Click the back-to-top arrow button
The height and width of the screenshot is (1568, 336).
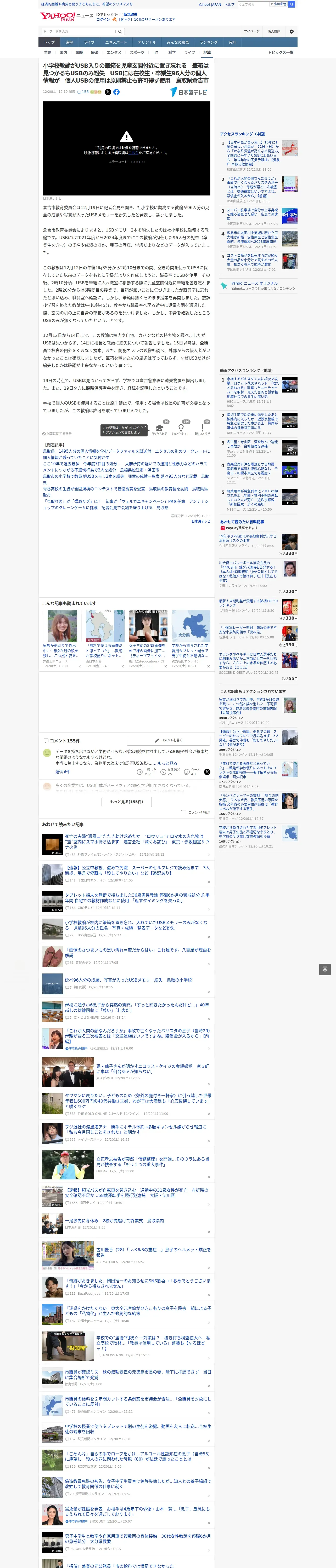coord(325,969)
